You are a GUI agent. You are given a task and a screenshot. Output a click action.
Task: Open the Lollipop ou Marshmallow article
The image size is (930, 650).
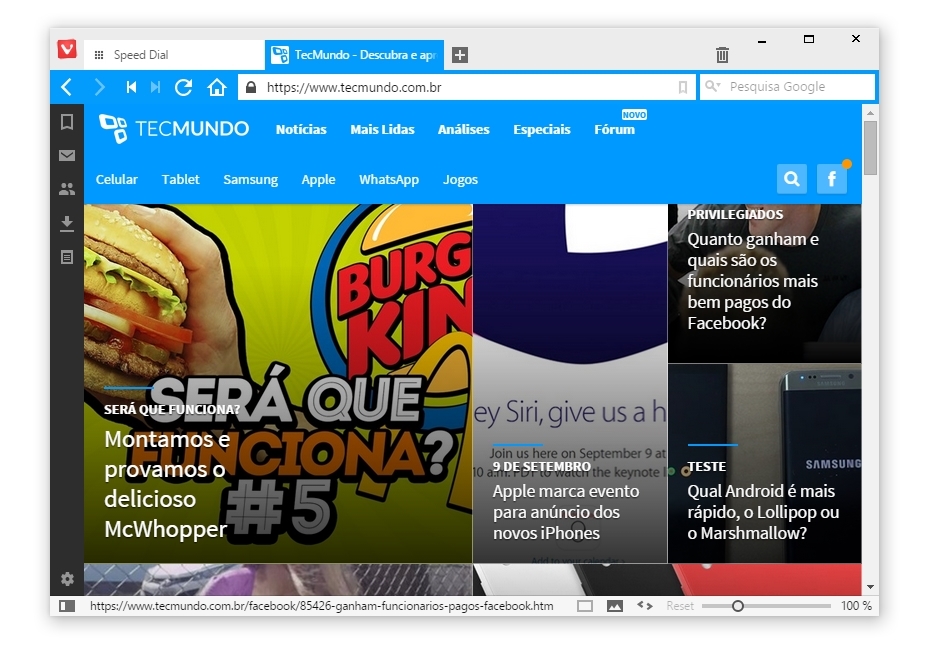(763, 512)
